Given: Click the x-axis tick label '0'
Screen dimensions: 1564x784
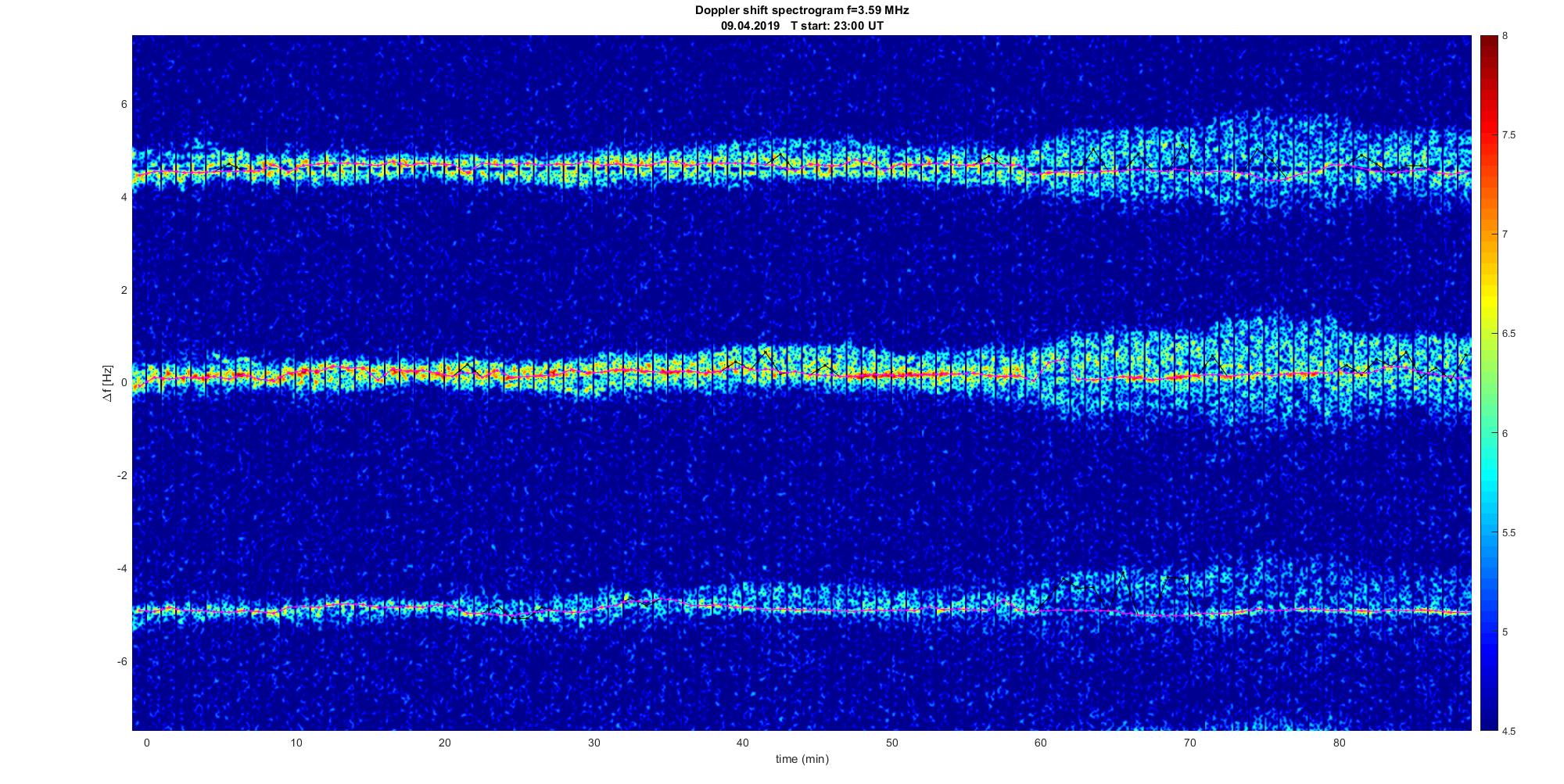Looking at the screenshot, I should (146, 743).
